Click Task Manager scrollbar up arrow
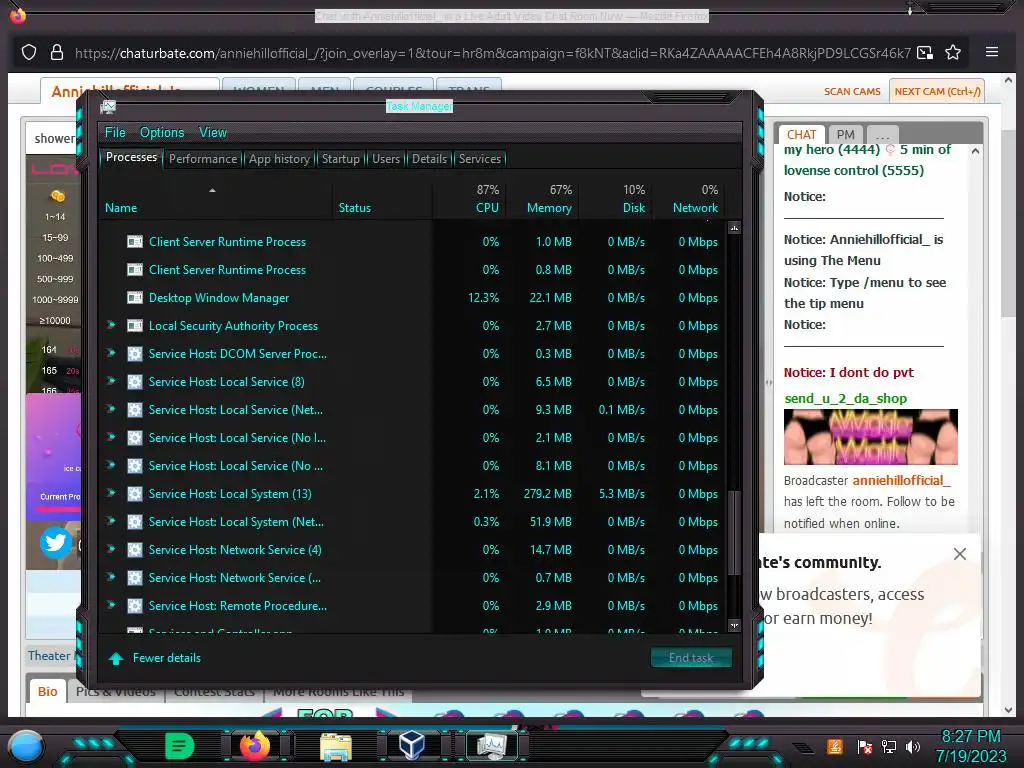Image resolution: width=1024 pixels, height=768 pixels. [734, 228]
